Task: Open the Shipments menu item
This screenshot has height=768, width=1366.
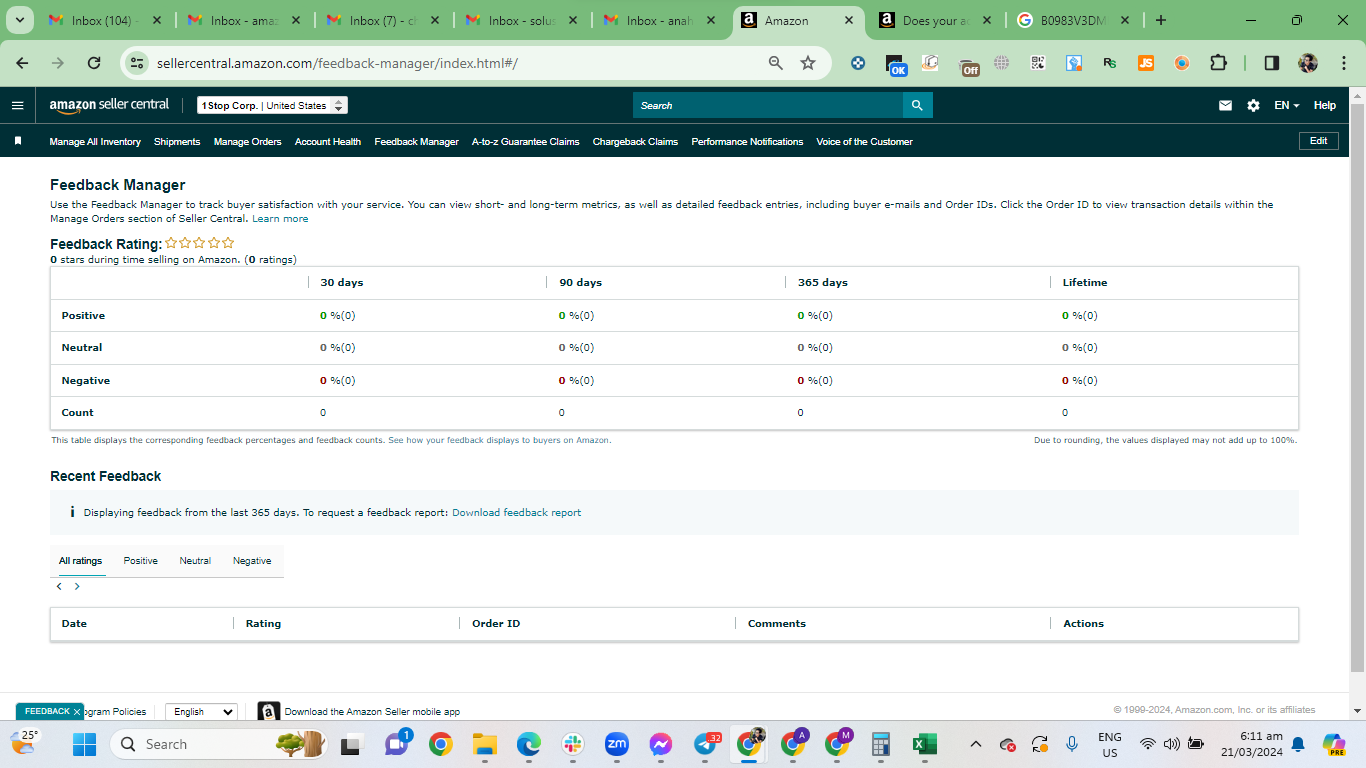Action: coord(177,142)
